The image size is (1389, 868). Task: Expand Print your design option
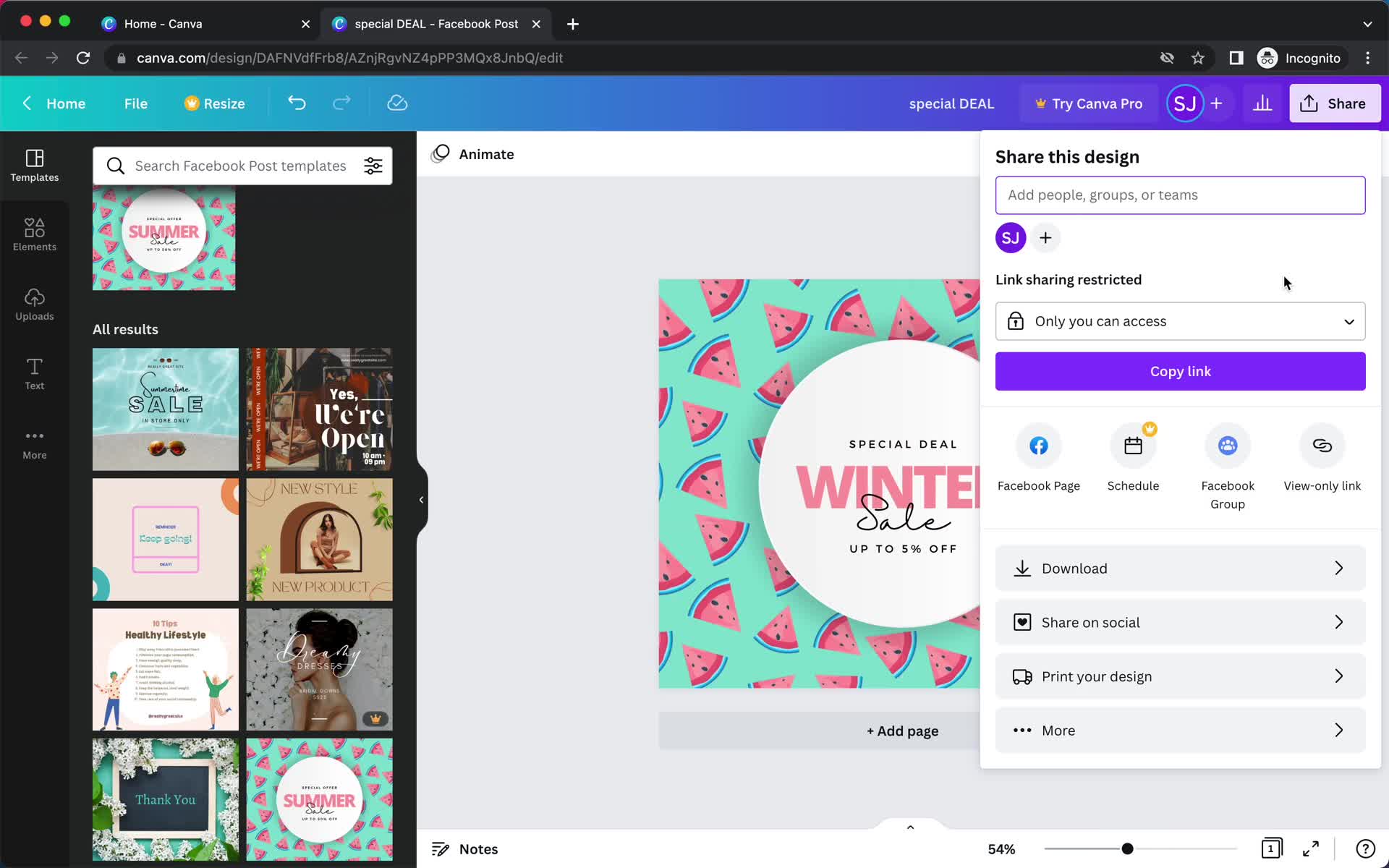(x=1180, y=676)
